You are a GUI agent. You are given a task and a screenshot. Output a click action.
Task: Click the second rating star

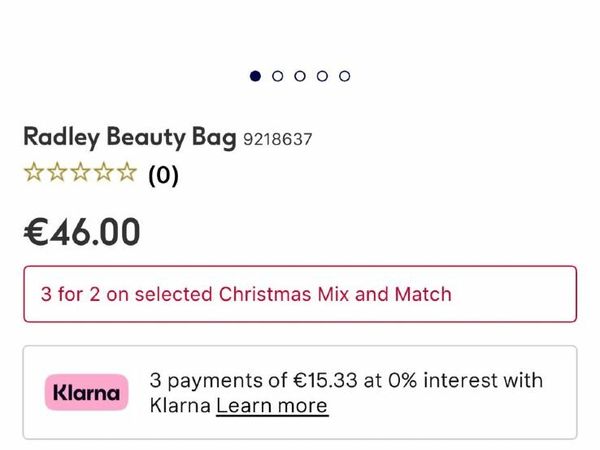point(57,173)
